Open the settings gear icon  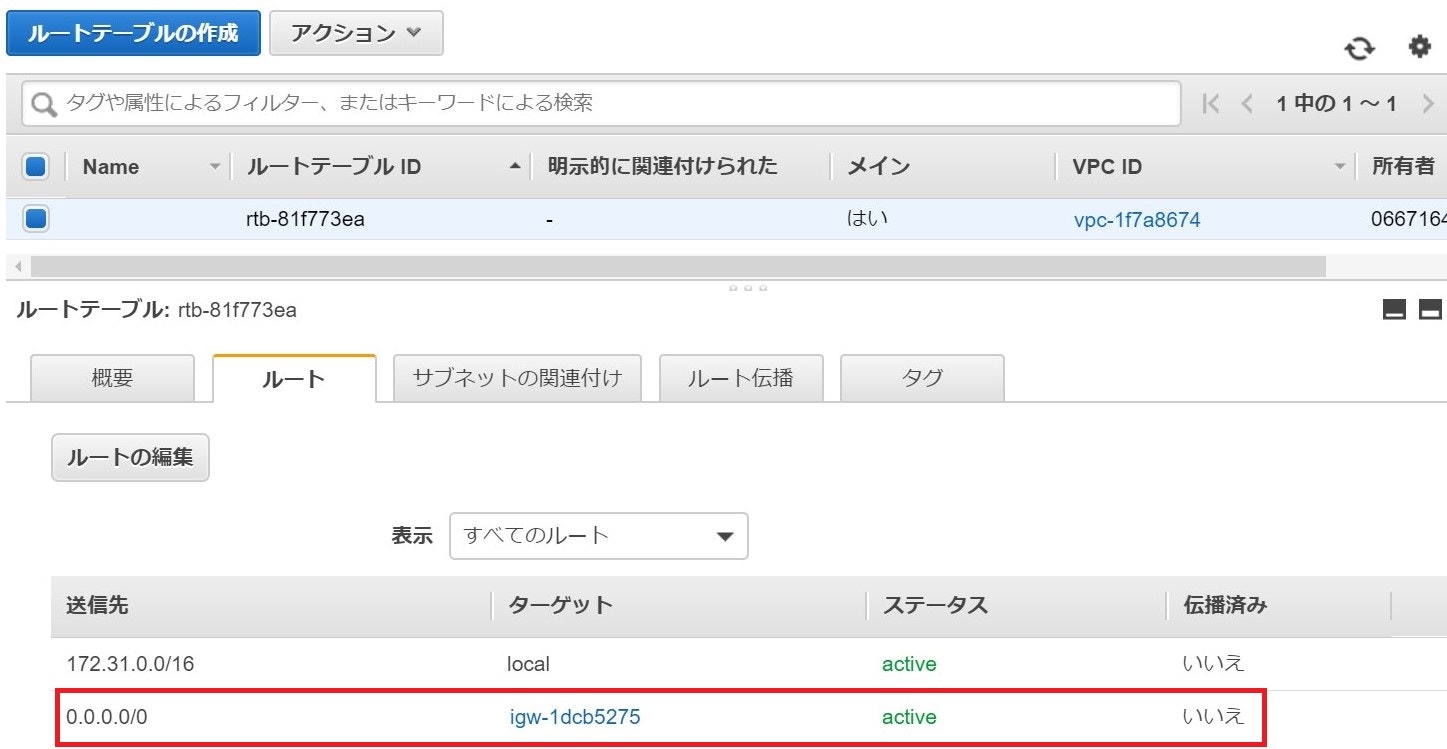pos(1420,47)
